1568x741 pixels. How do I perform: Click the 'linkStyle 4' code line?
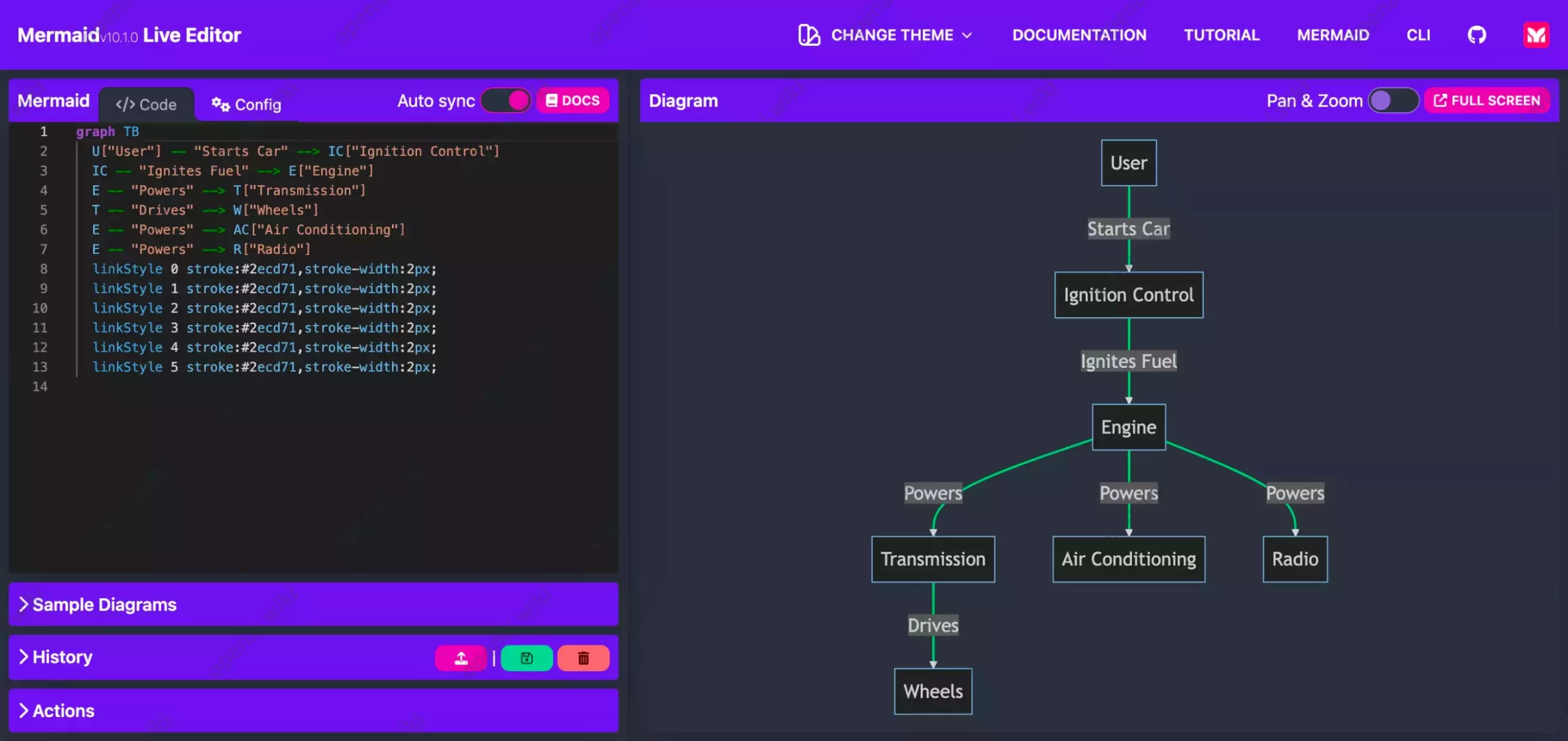coord(265,347)
